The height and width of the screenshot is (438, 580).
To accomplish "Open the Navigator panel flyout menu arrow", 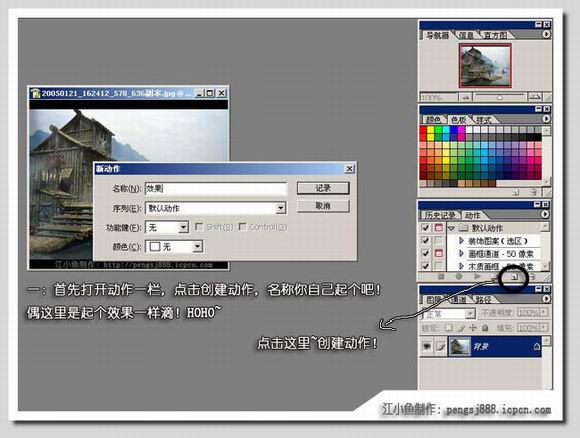I will (x=546, y=34).
